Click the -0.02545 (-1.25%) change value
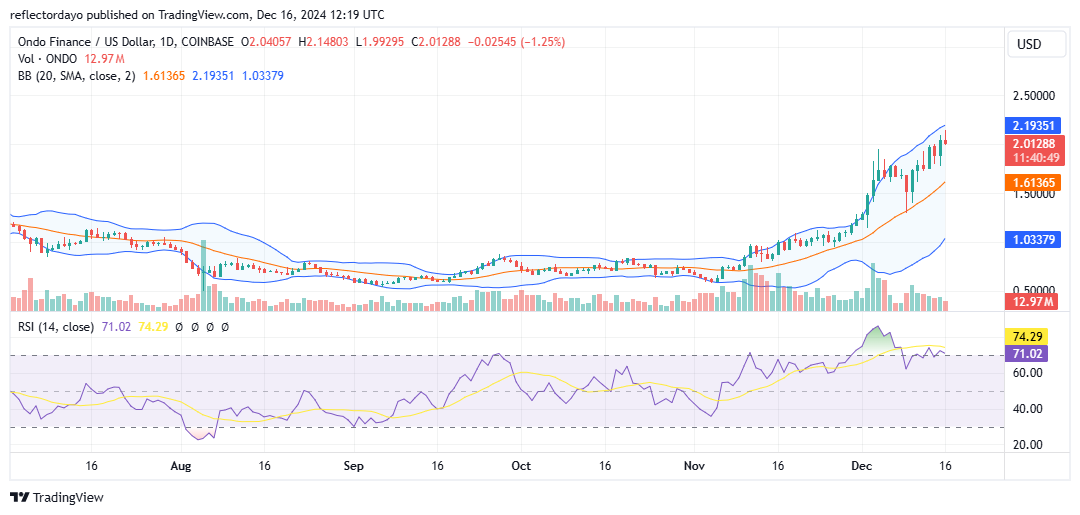This screenshot has height=515, width=1080. (x=517, y=42)
